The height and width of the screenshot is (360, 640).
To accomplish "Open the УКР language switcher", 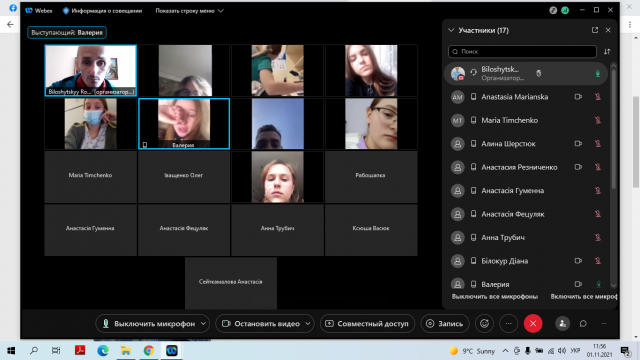I will tap(576, 351).
